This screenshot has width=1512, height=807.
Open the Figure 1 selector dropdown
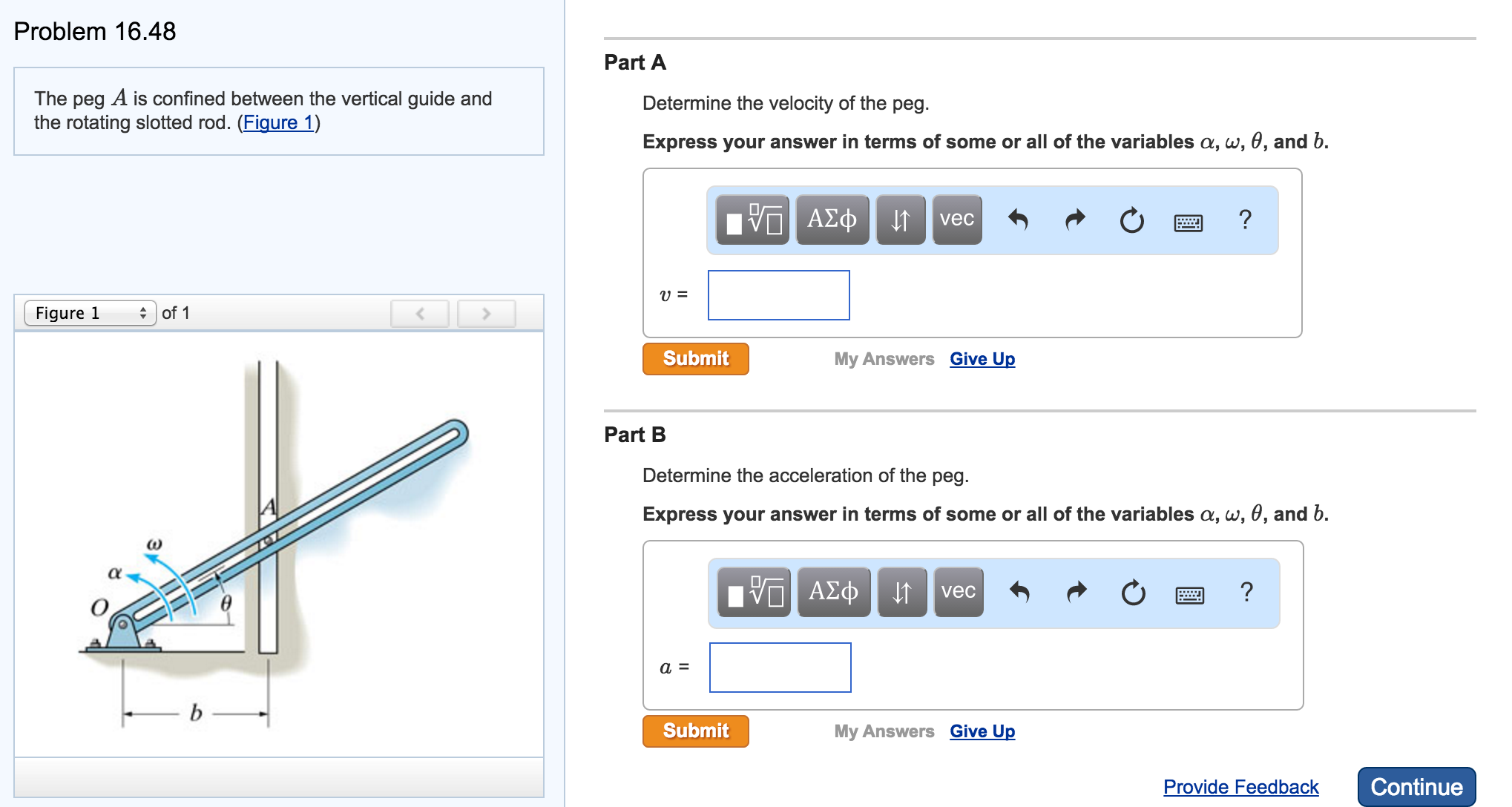[89, 313]
